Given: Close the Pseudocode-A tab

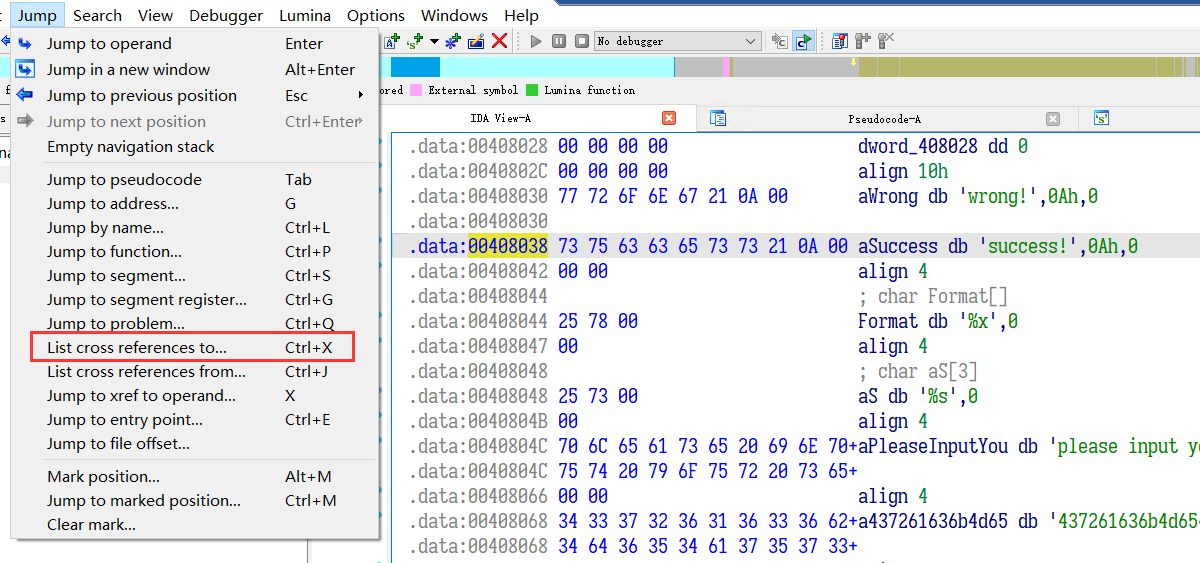Looking at the screenshot, I should tap(1053, 118).
